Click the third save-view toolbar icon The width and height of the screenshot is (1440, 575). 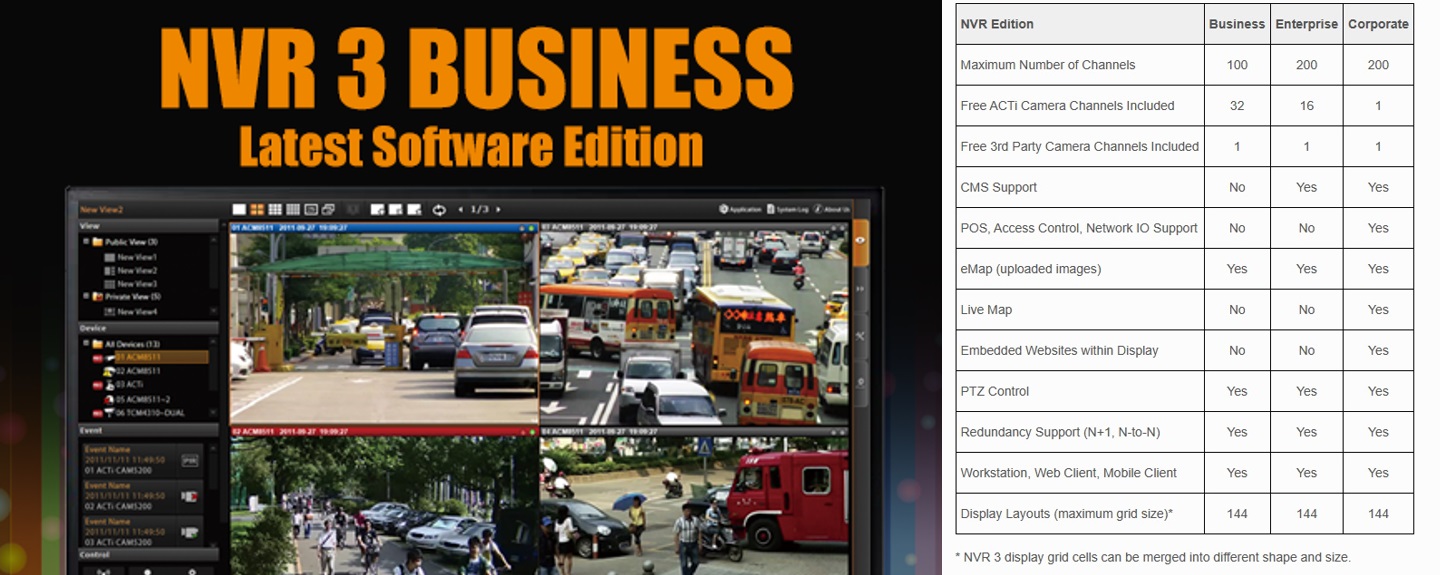(414, 209)
